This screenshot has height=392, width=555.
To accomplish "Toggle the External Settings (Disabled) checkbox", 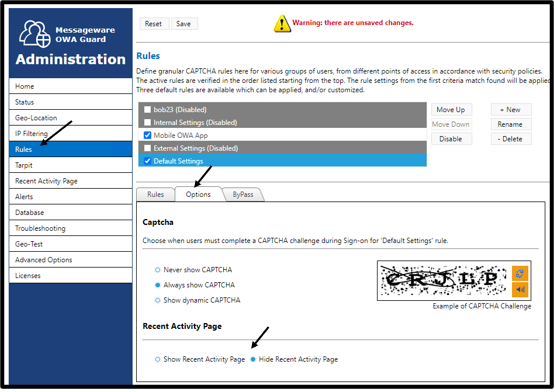I will 147,148.
